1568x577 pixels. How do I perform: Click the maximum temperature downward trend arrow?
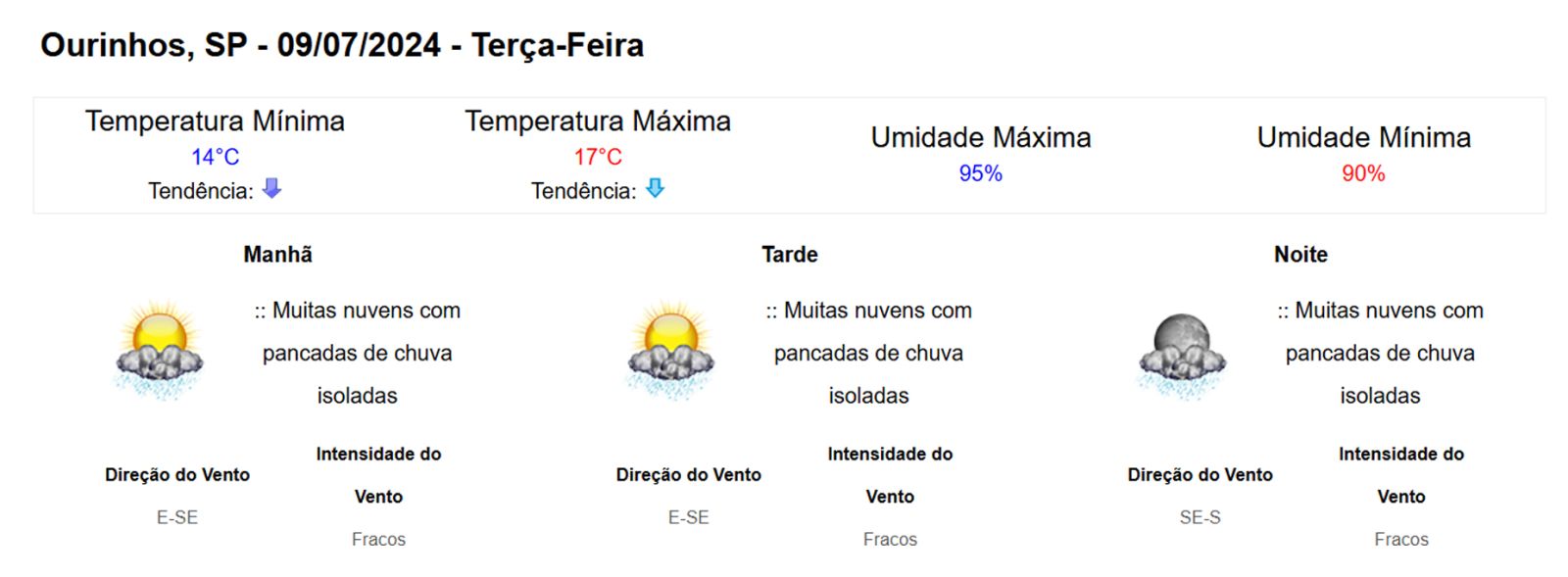[656, 188]
